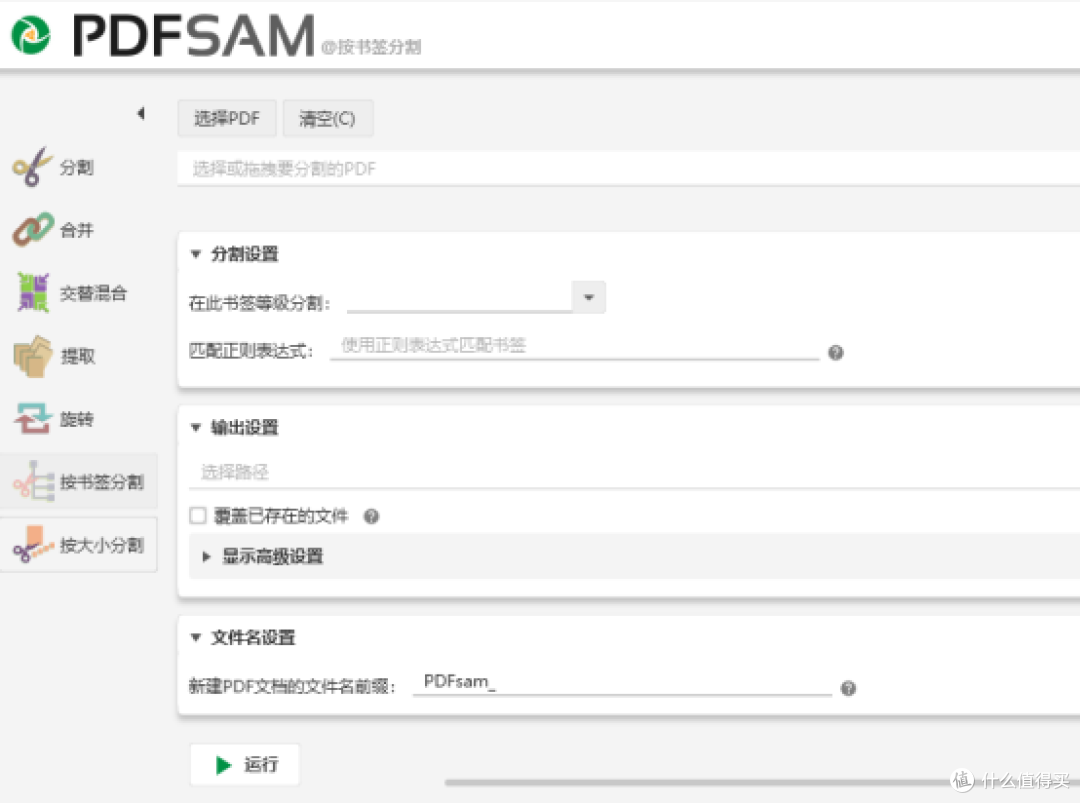Click the PDFsam logo icon
This screenshot has width=1080, height=803.
pos(31,35)
